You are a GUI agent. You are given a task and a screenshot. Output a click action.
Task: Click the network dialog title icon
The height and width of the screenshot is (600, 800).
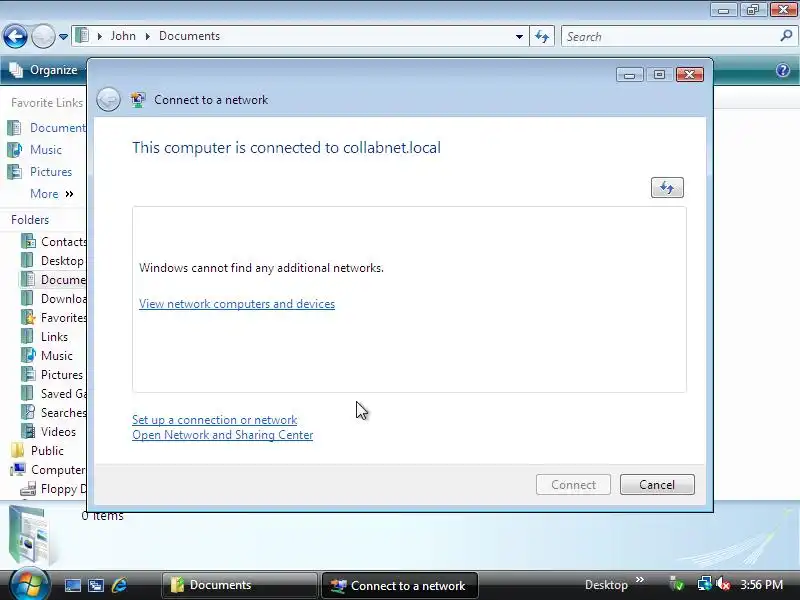point(138,99)
